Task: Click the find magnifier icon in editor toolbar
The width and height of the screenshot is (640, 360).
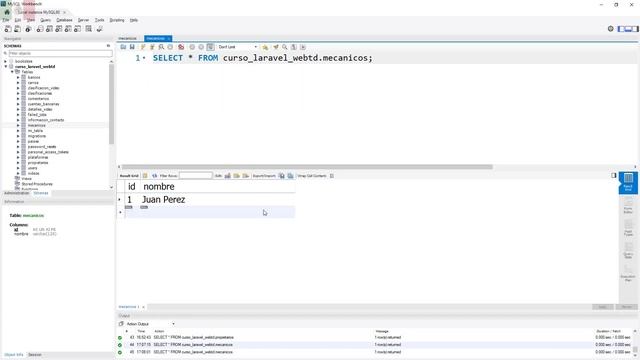Action: coord(284,47)
